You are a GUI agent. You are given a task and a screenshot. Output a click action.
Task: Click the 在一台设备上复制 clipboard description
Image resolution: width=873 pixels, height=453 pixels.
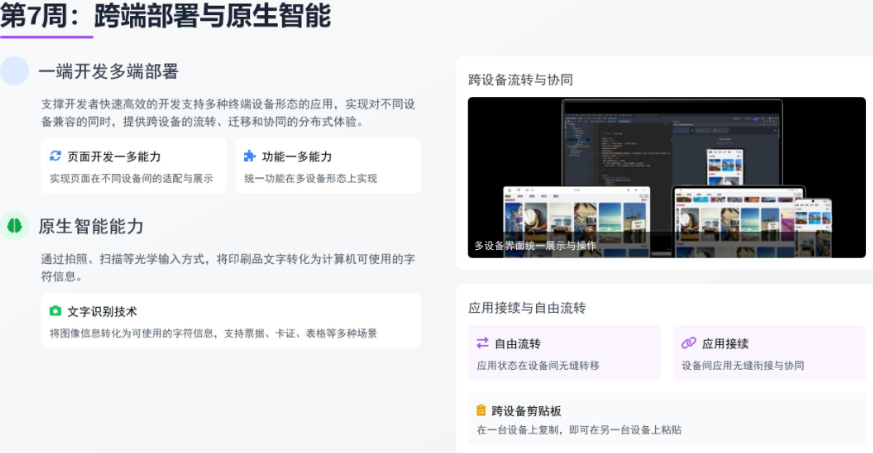(x=579, y=430)
